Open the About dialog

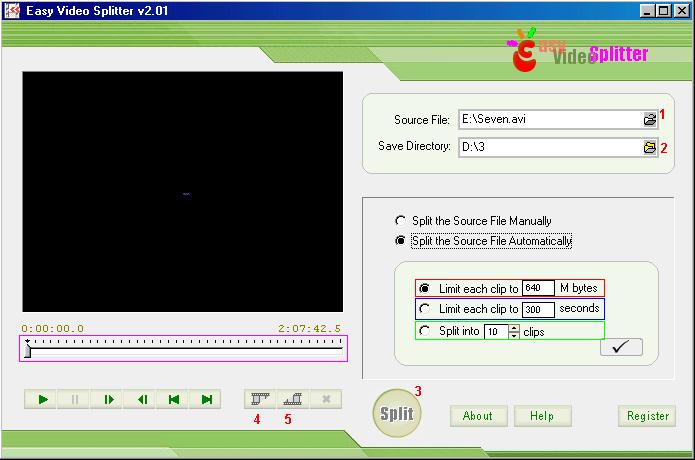click(x=478, y=416)
